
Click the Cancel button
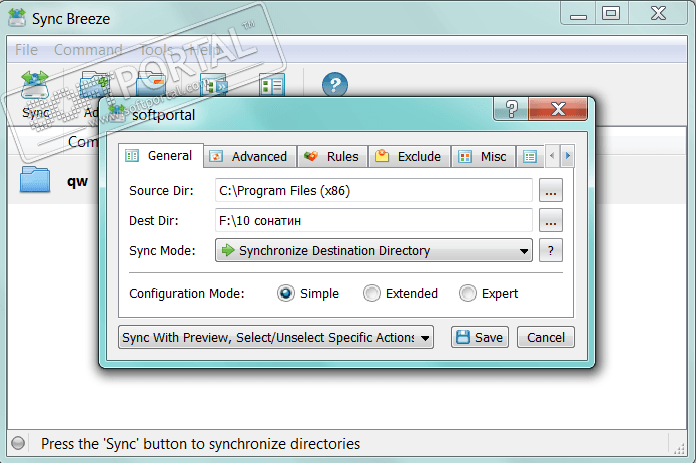(546, 337)
